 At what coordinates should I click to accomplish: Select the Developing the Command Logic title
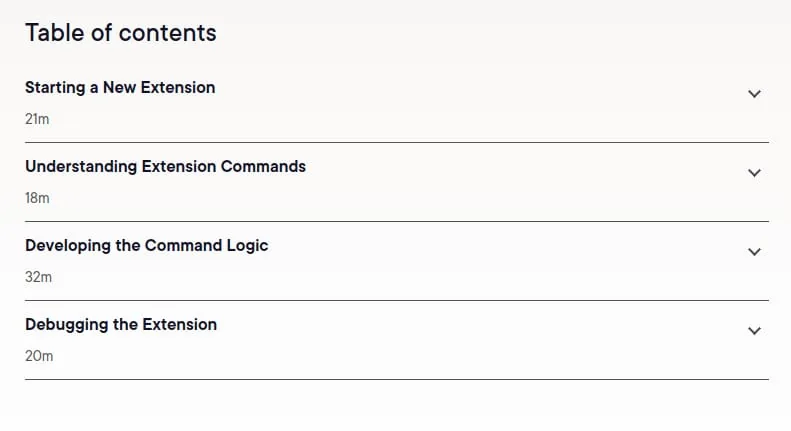tap(147, 246)
